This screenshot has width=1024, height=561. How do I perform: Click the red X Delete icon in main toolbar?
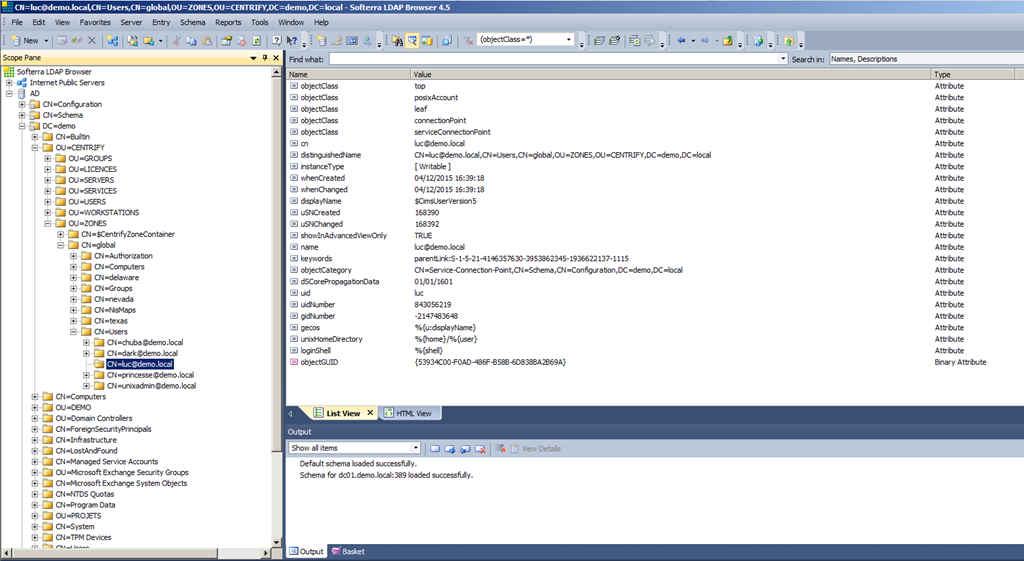(x=92, y=40)
